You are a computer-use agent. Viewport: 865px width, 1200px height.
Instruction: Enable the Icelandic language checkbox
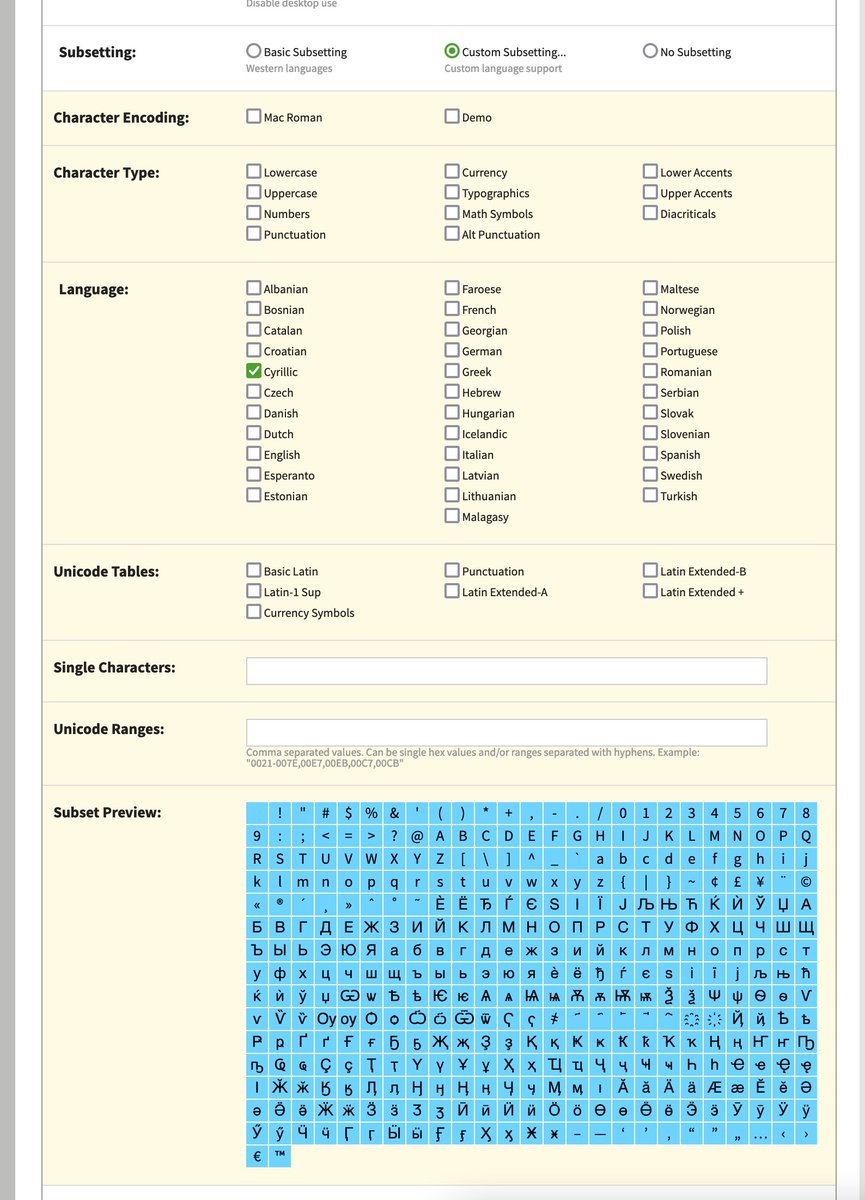pyautogui.click(x=452, y=433)
